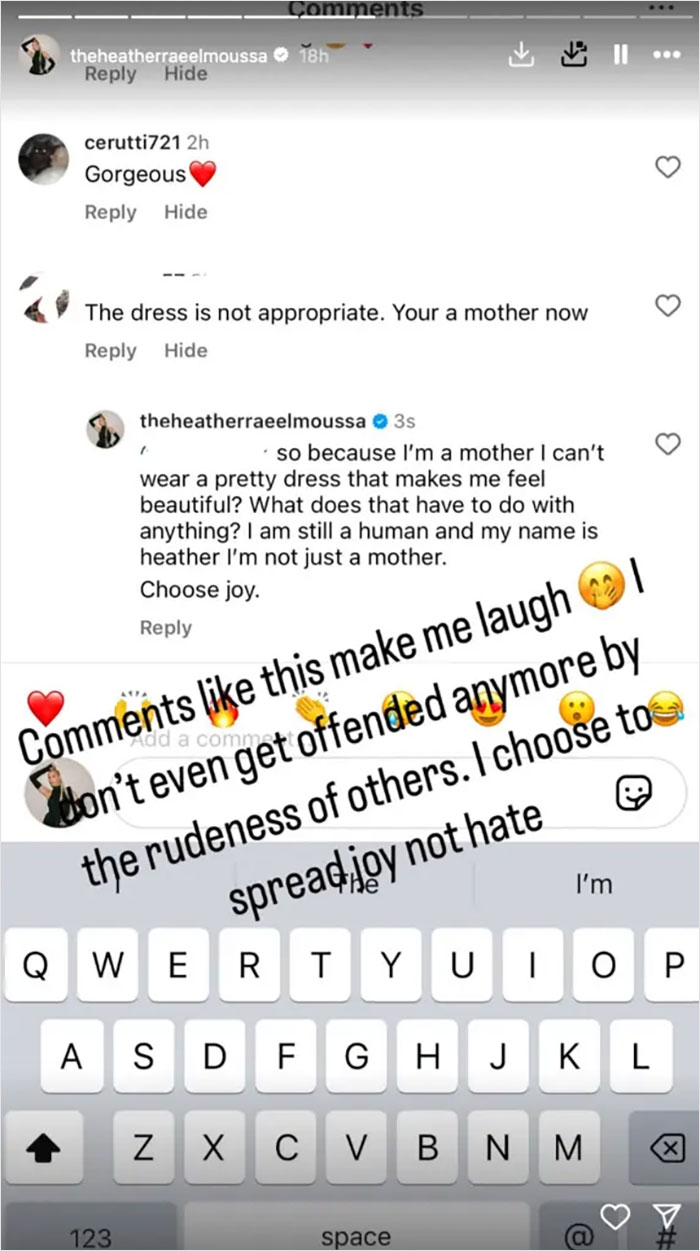The width and height of the screenshot is (700, 1251).
Task: Pause the story playback
Action: (x=622, y=55)
